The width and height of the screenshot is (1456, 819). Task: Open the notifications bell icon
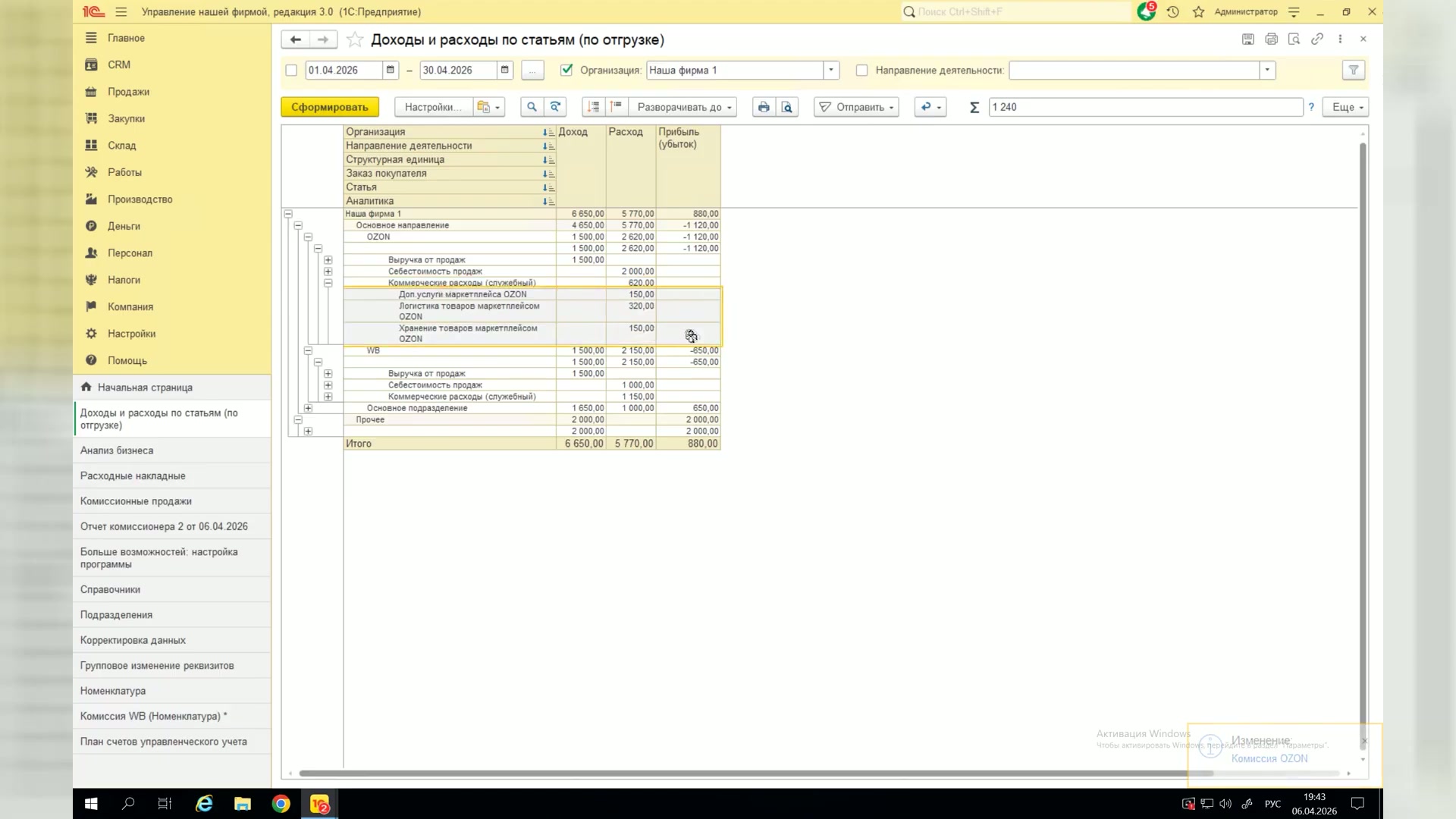pos(1146,12)
